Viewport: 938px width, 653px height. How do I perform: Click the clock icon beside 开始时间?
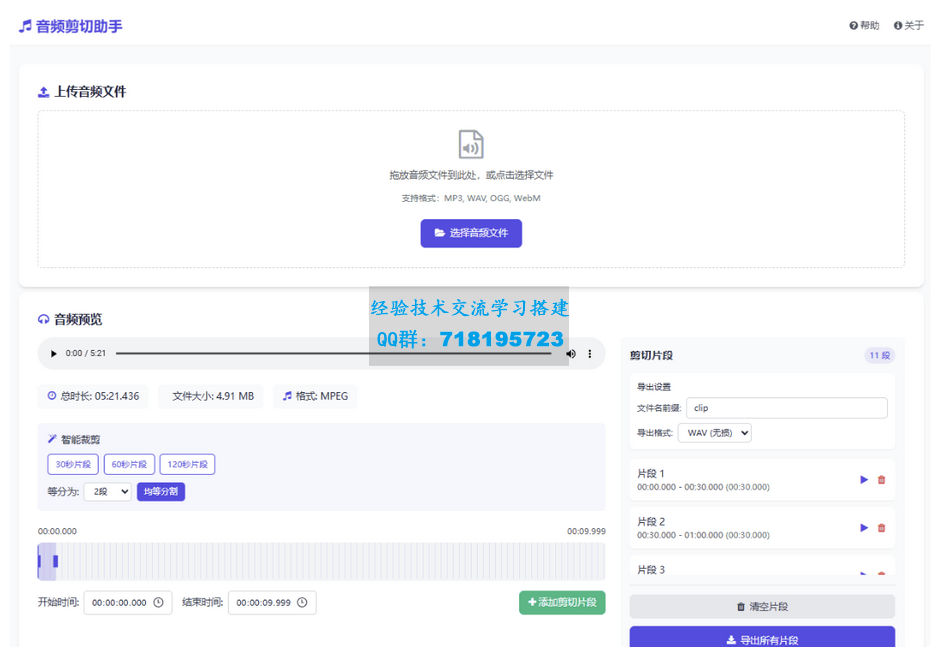(x=160, y=602)
